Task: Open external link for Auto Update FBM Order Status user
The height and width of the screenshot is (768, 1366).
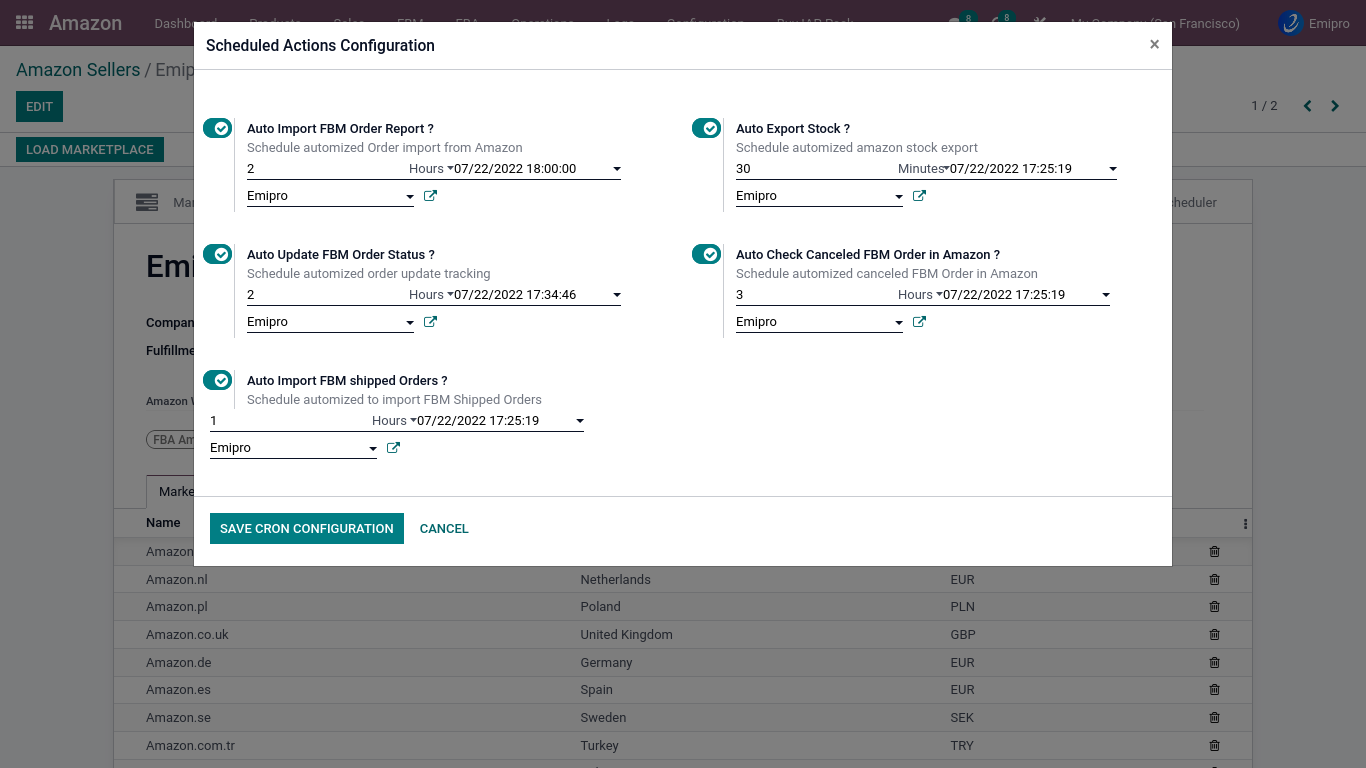Action: pos(430,322)
